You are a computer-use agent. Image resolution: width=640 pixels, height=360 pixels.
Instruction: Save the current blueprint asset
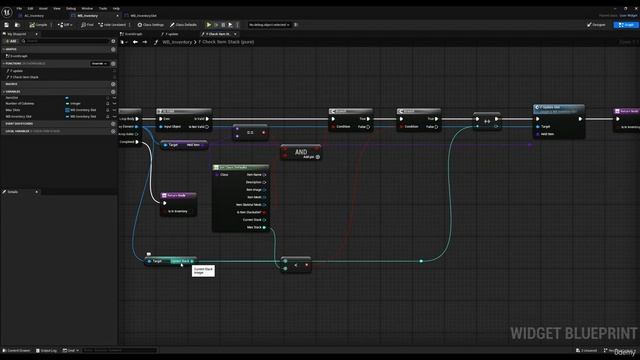pos(7,25)
